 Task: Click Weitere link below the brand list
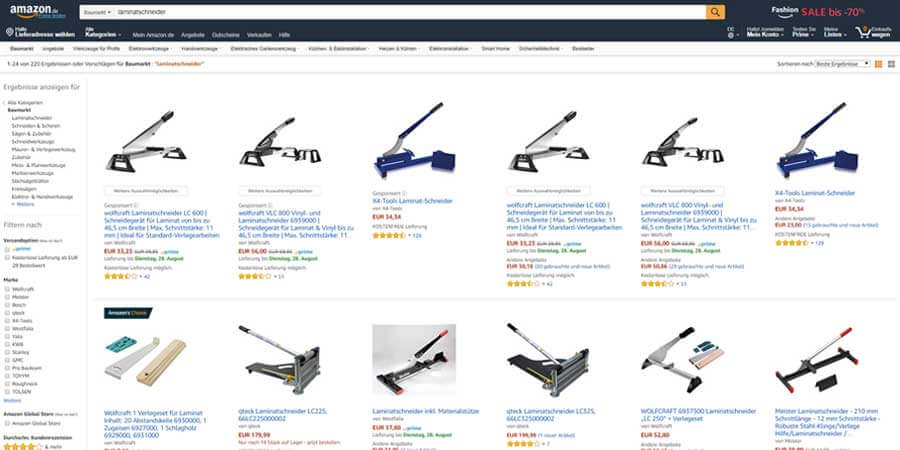pyautogui.click(x=12, y=400)
